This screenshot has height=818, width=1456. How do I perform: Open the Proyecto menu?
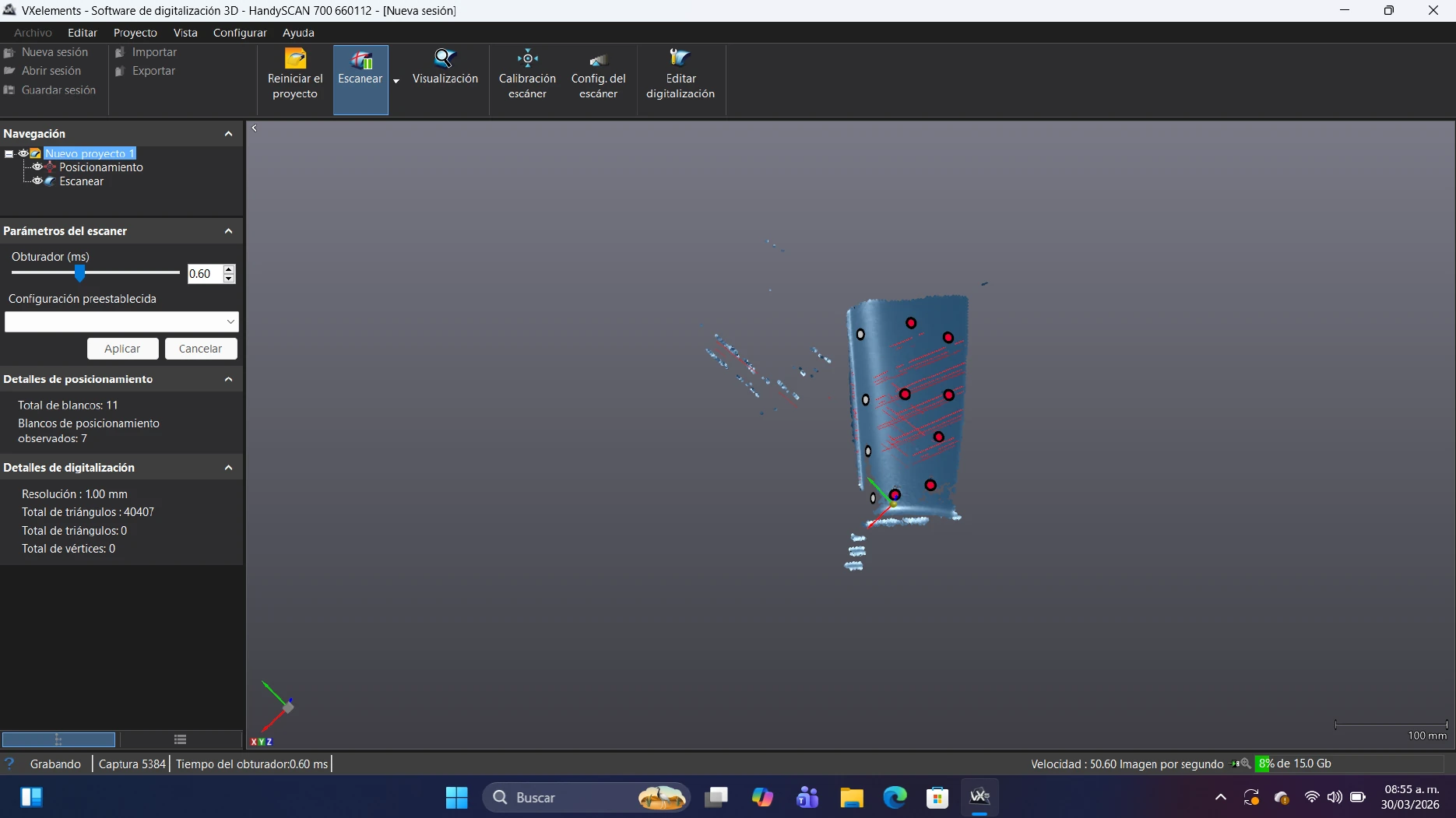[135, 33]
